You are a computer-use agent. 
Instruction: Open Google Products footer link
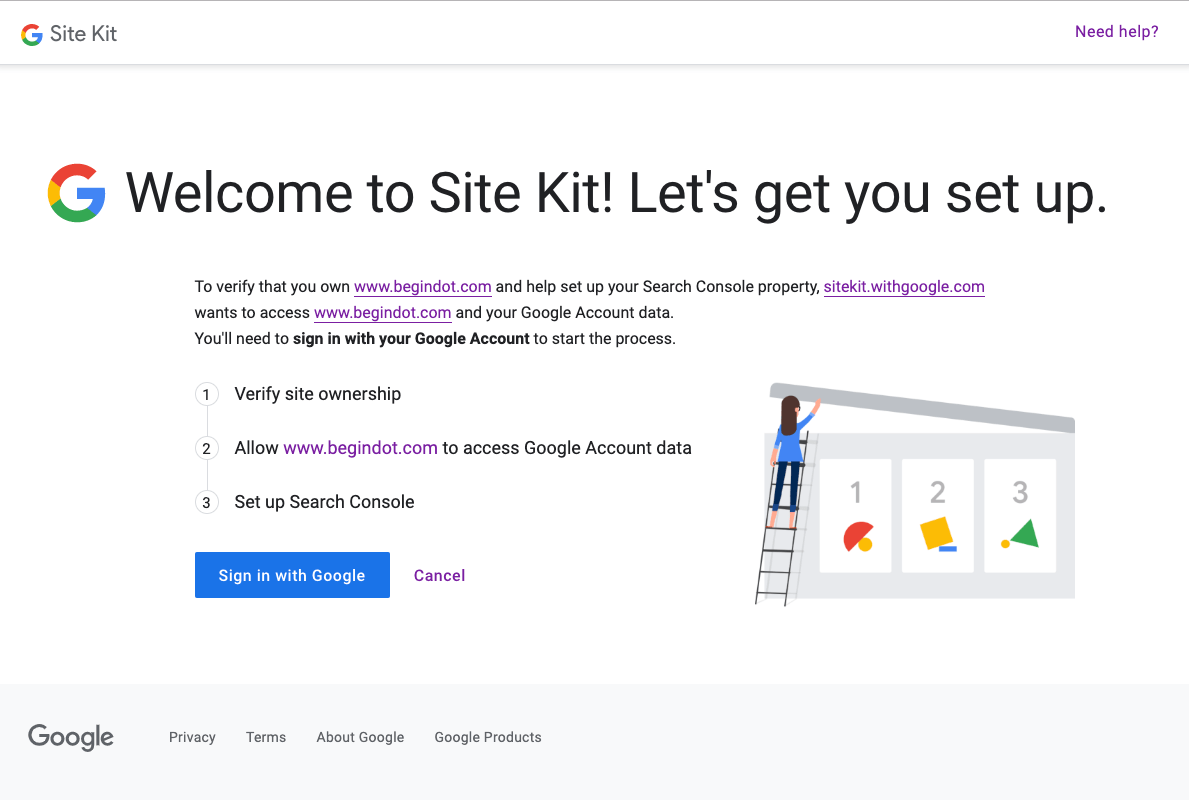[x=488, y=737]
